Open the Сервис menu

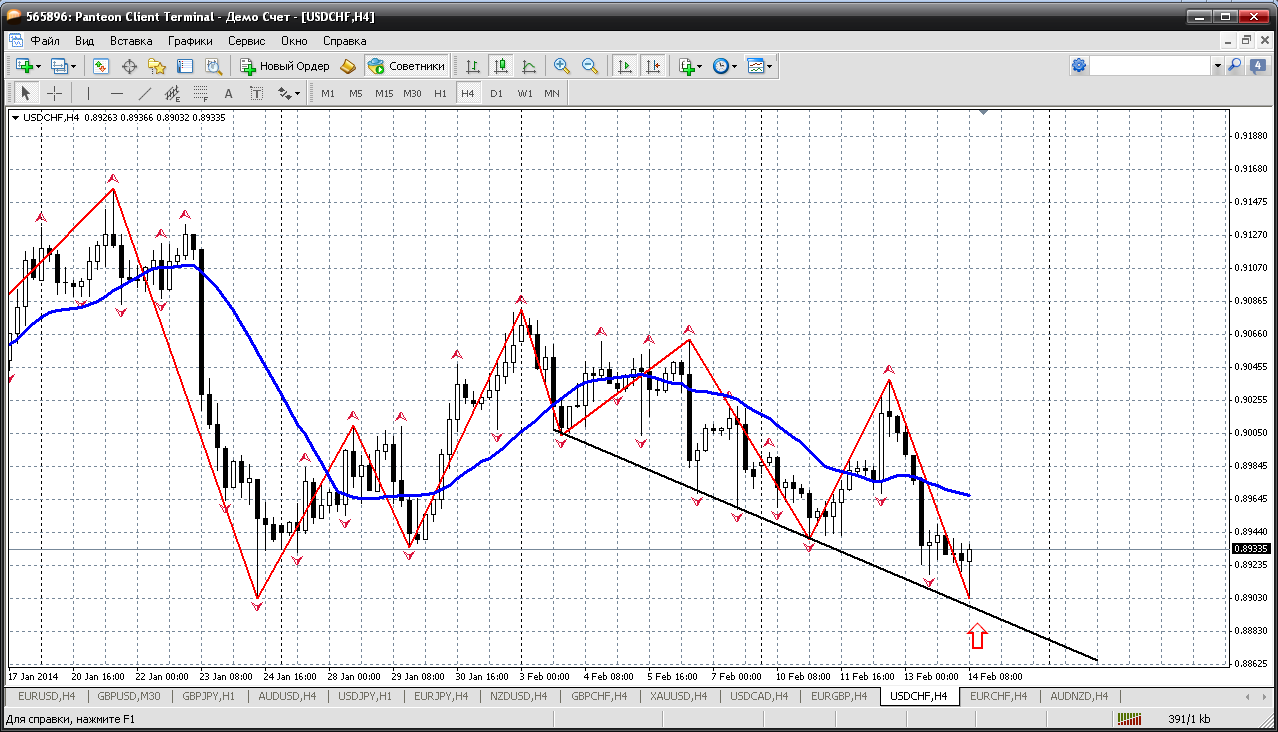point(246,41)
